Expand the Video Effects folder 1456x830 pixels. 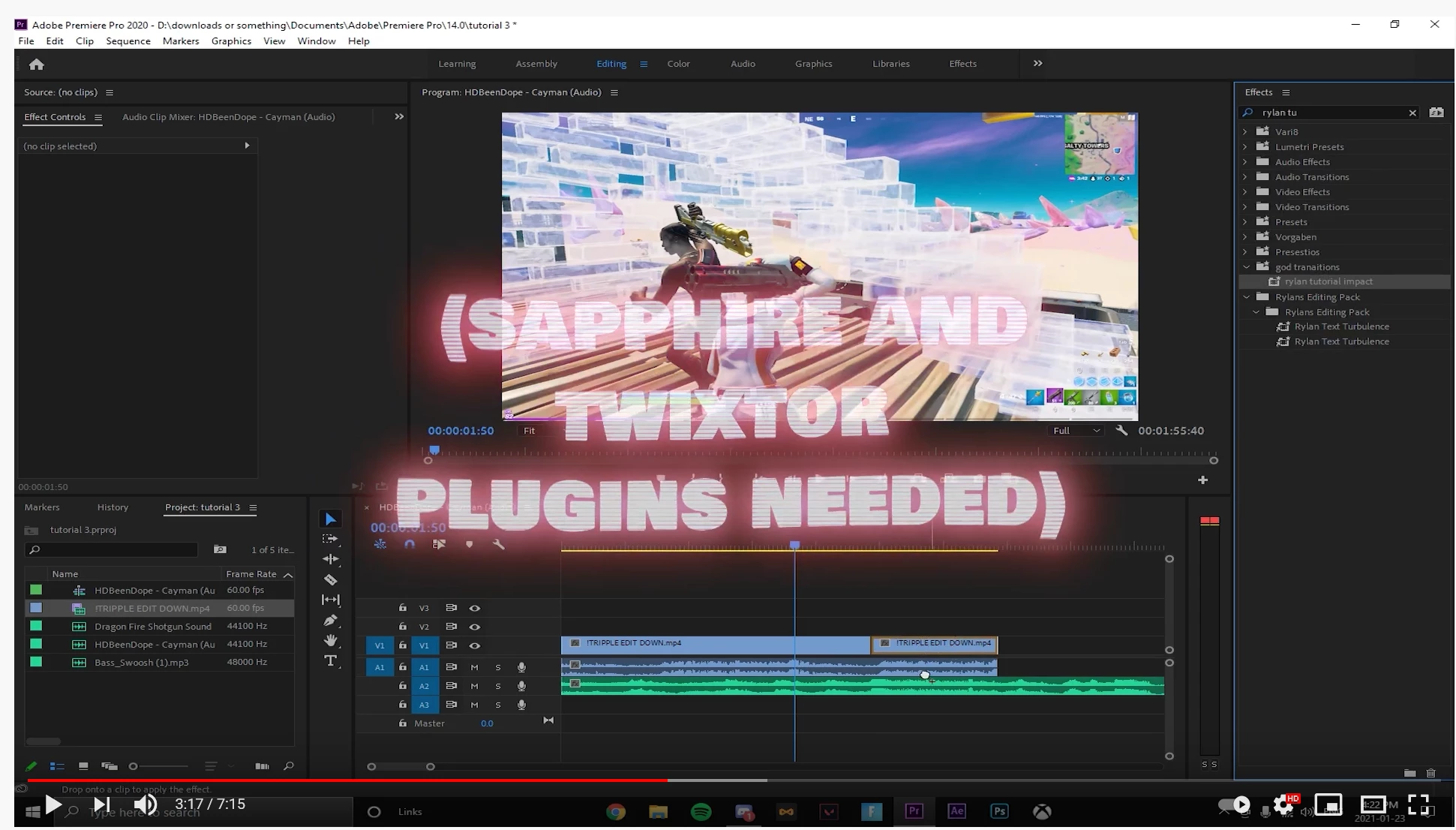(x=1245, y=192)
